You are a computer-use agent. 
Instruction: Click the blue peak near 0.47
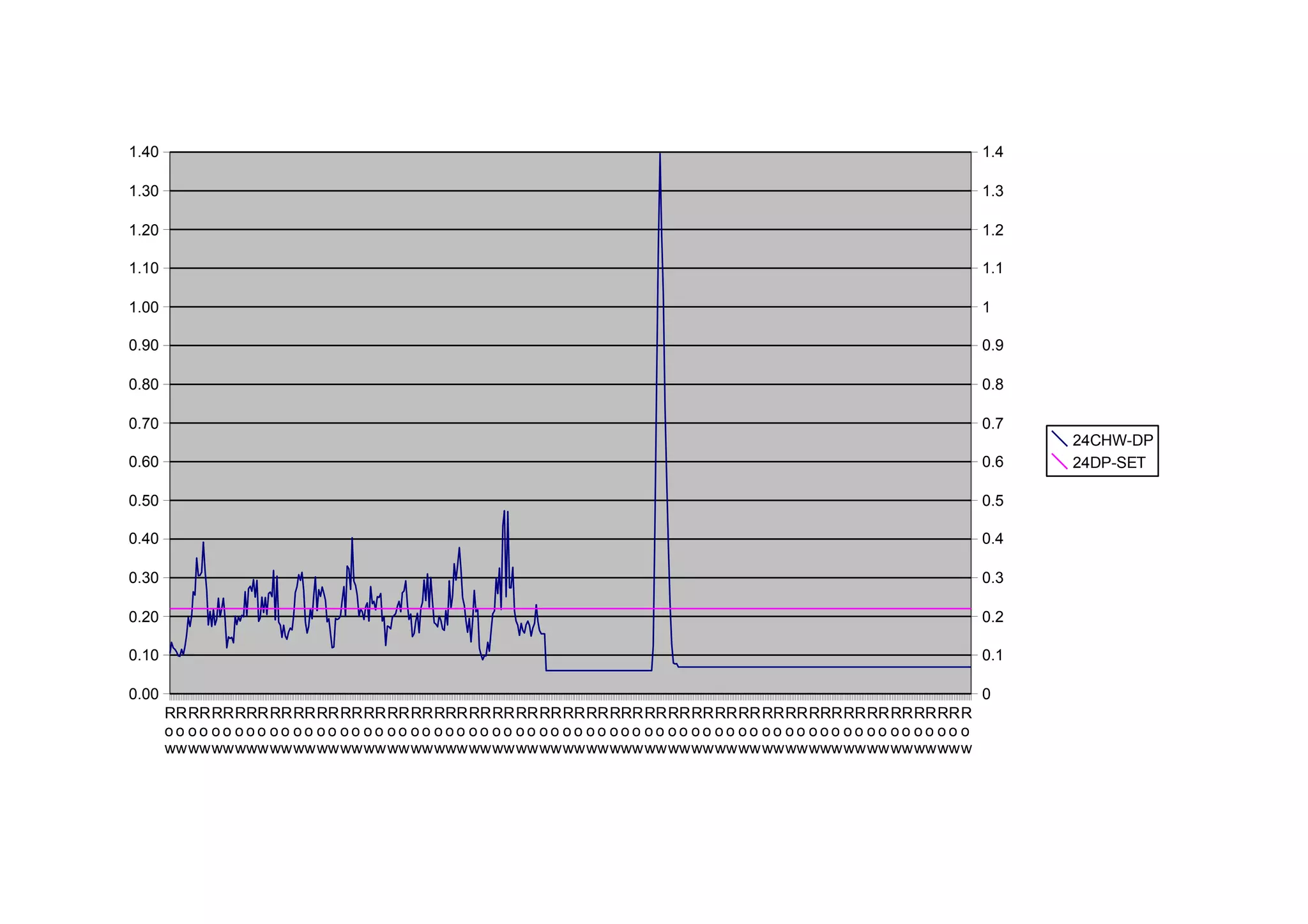pos(505,511)
